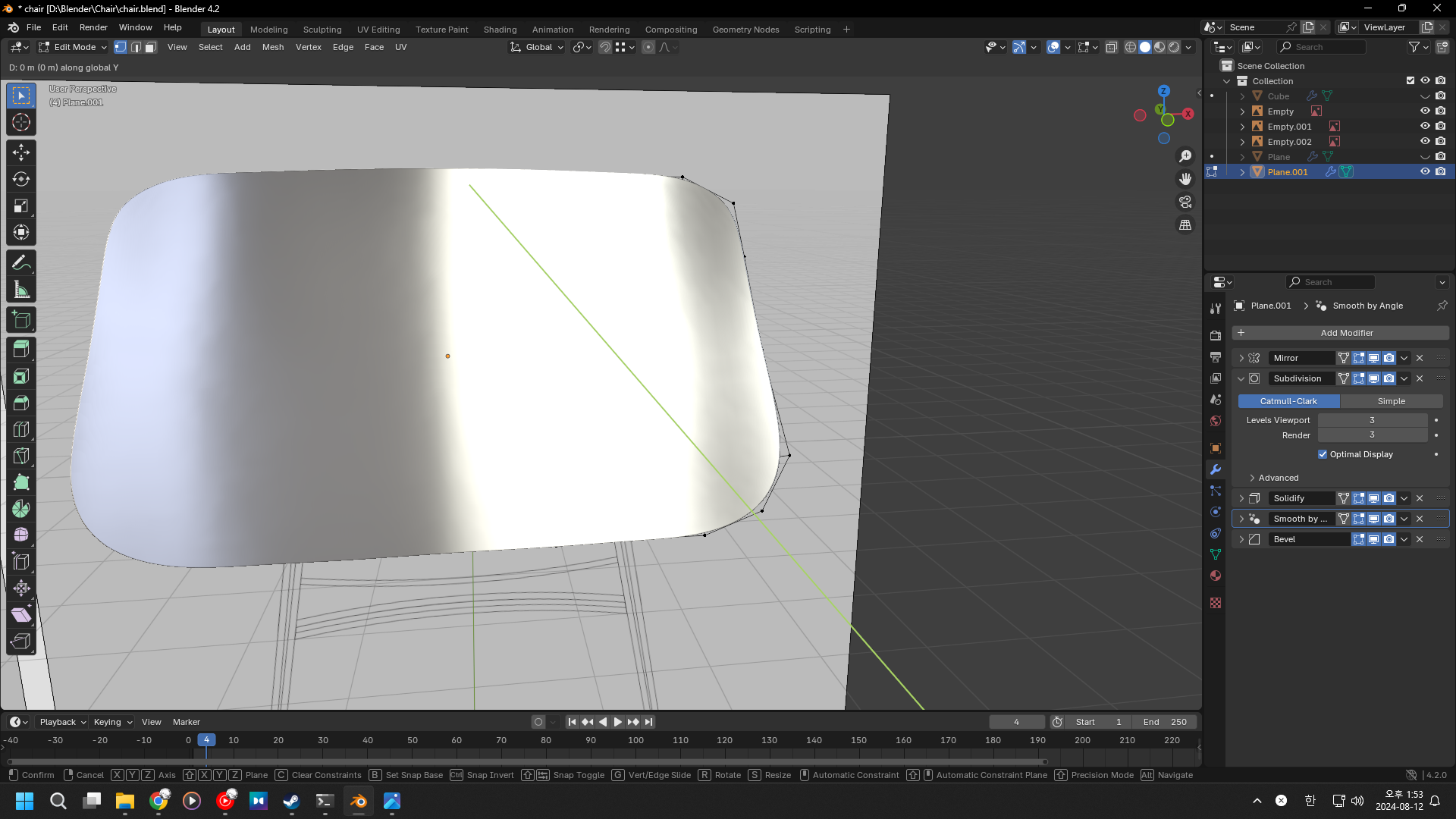Click the Add Modifier button
This screenshot has height=819, width=1456.
pyautogui.click(x=1340, y=333)
